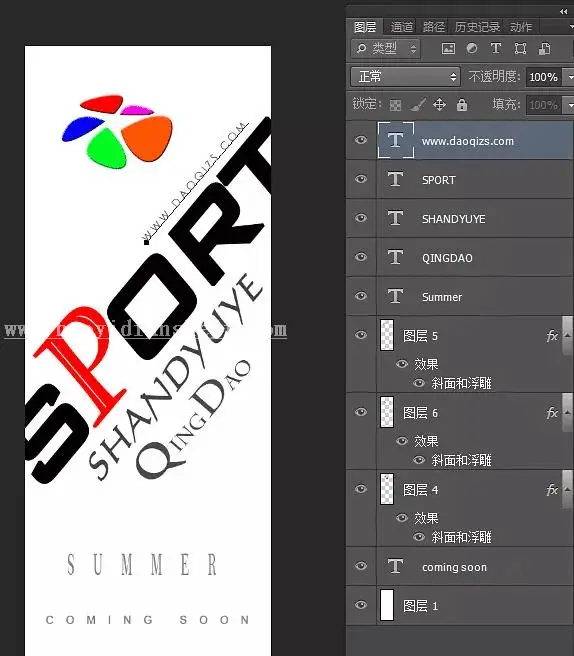Viewport: 574px width, 656px height.
Task: Click the T icon of SPORT layer
Action: point(395,179)
